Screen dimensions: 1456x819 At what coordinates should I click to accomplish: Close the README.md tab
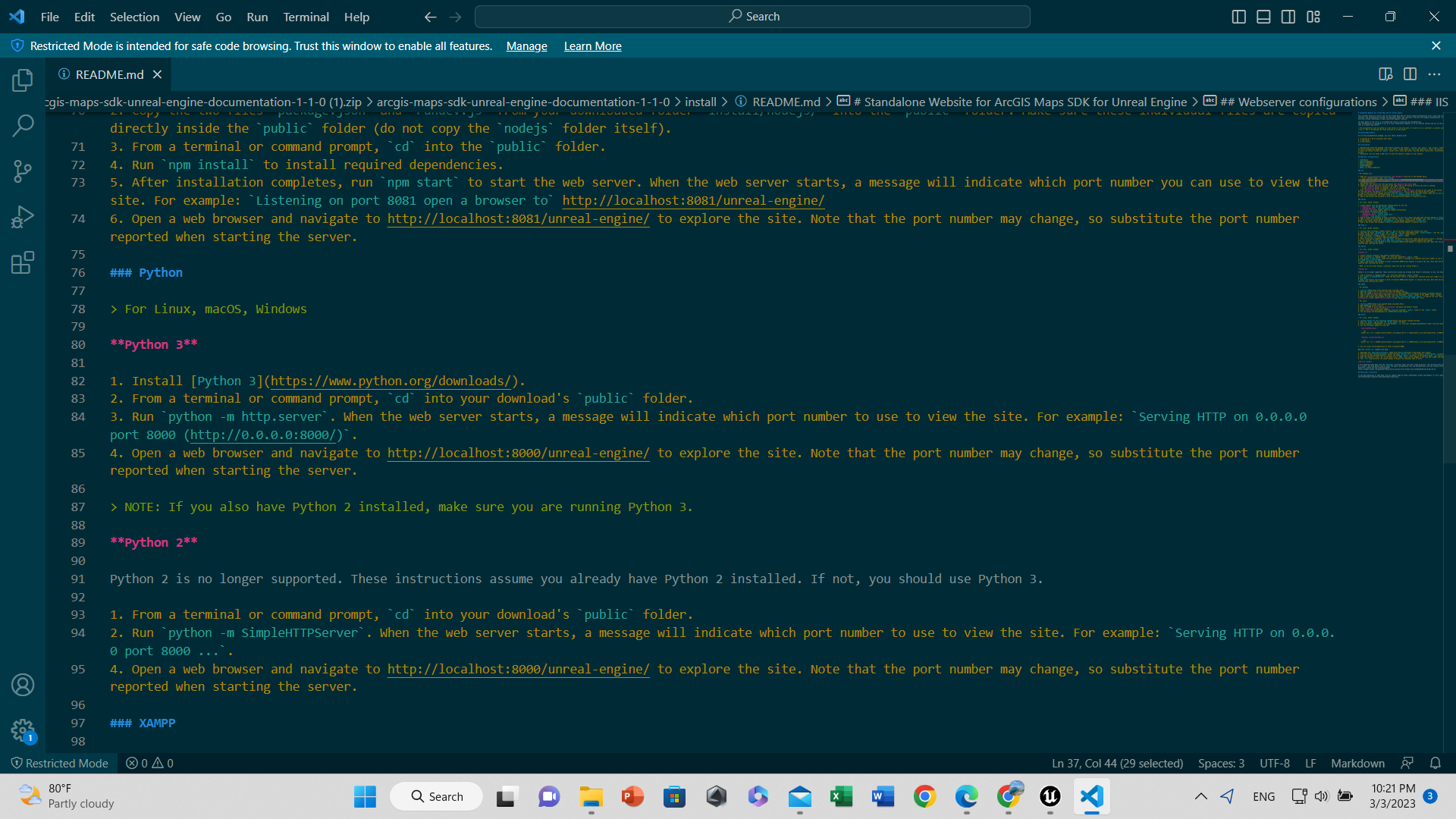[157, 74]
